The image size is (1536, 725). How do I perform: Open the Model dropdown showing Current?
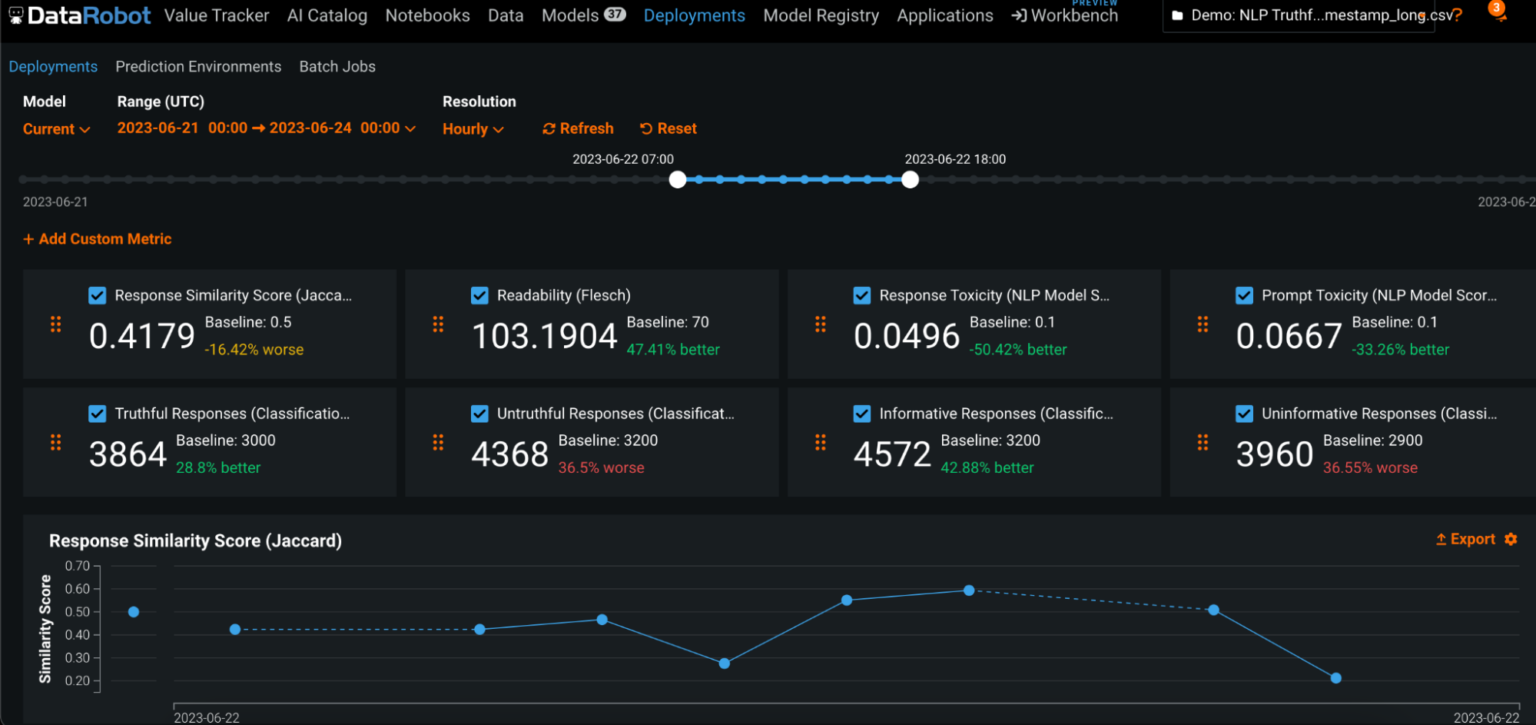point(56,128)
